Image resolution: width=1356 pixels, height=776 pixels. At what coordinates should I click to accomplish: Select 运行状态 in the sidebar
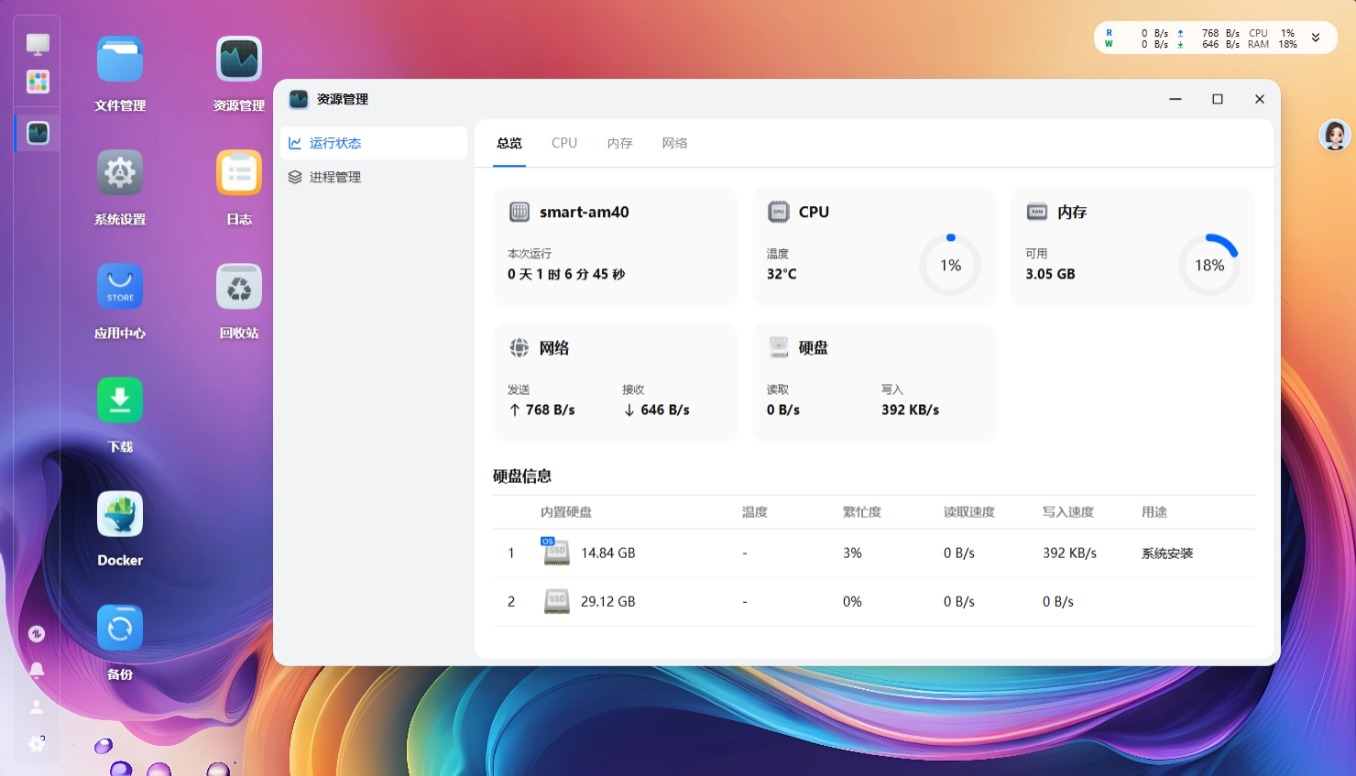pos(335,143)
